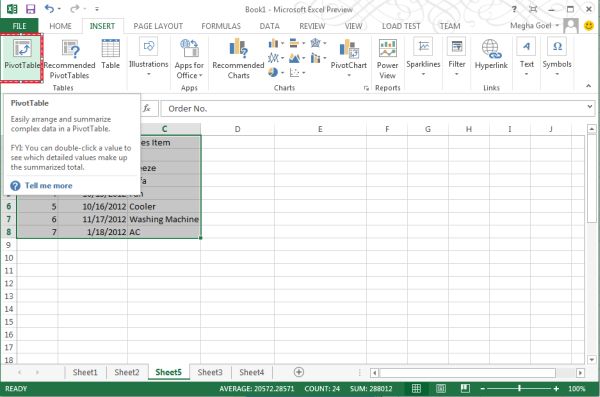Switch to the VIEW tab
600x397 pixels.
(x=353, y=26)
